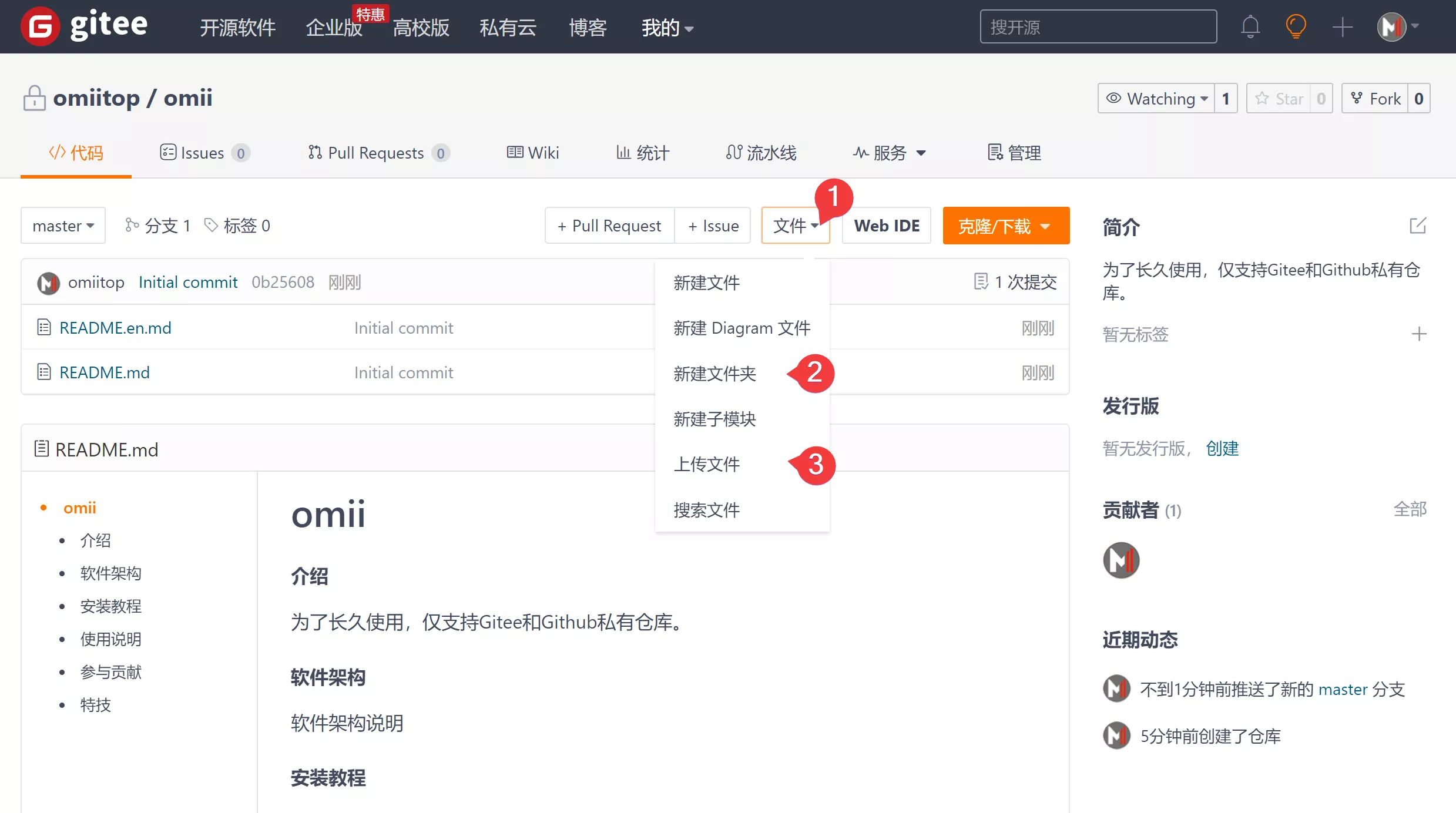Click the edit pencil icon beside 简介

click(1418, 225)
